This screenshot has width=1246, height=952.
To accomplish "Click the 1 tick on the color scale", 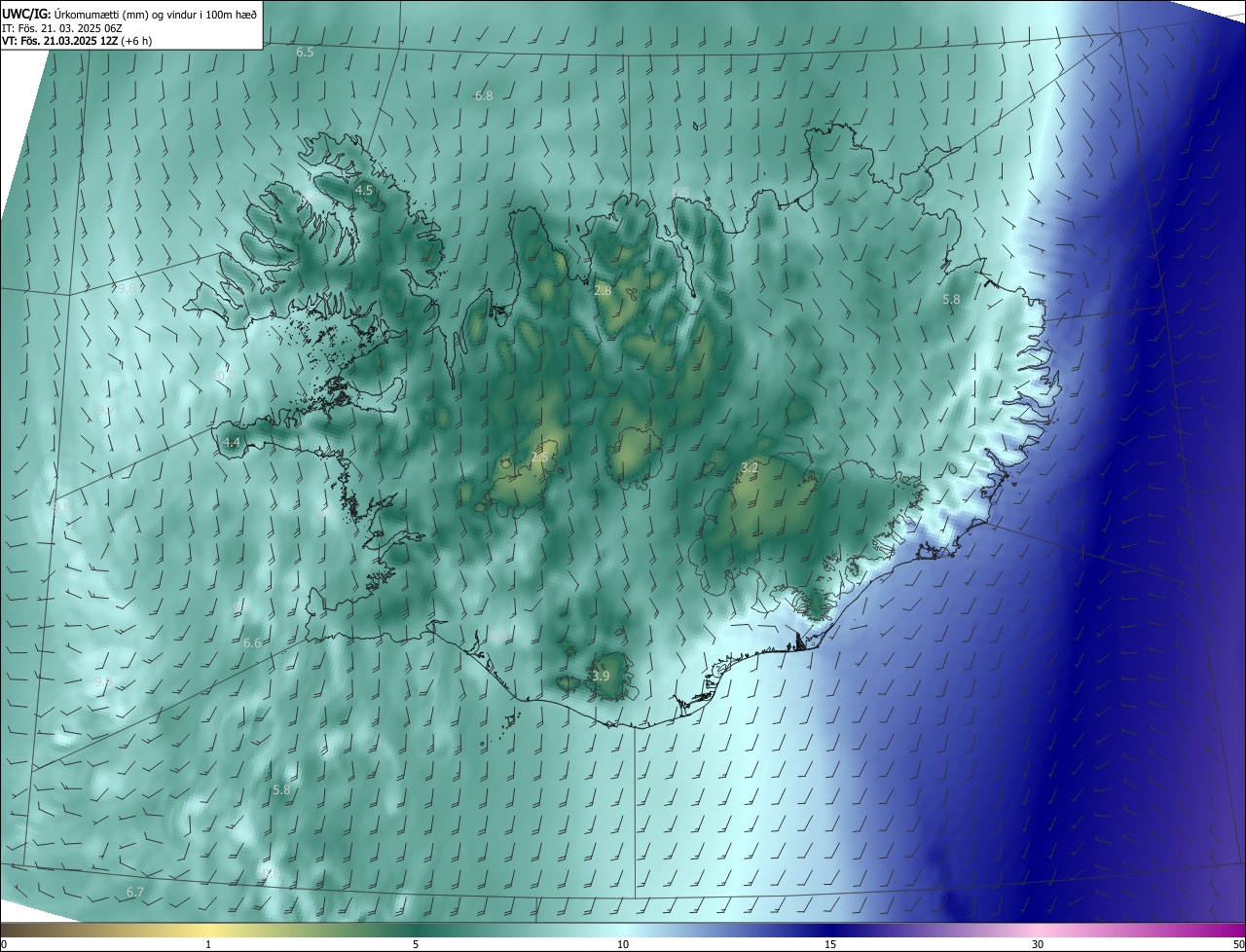I will (208, 945).
